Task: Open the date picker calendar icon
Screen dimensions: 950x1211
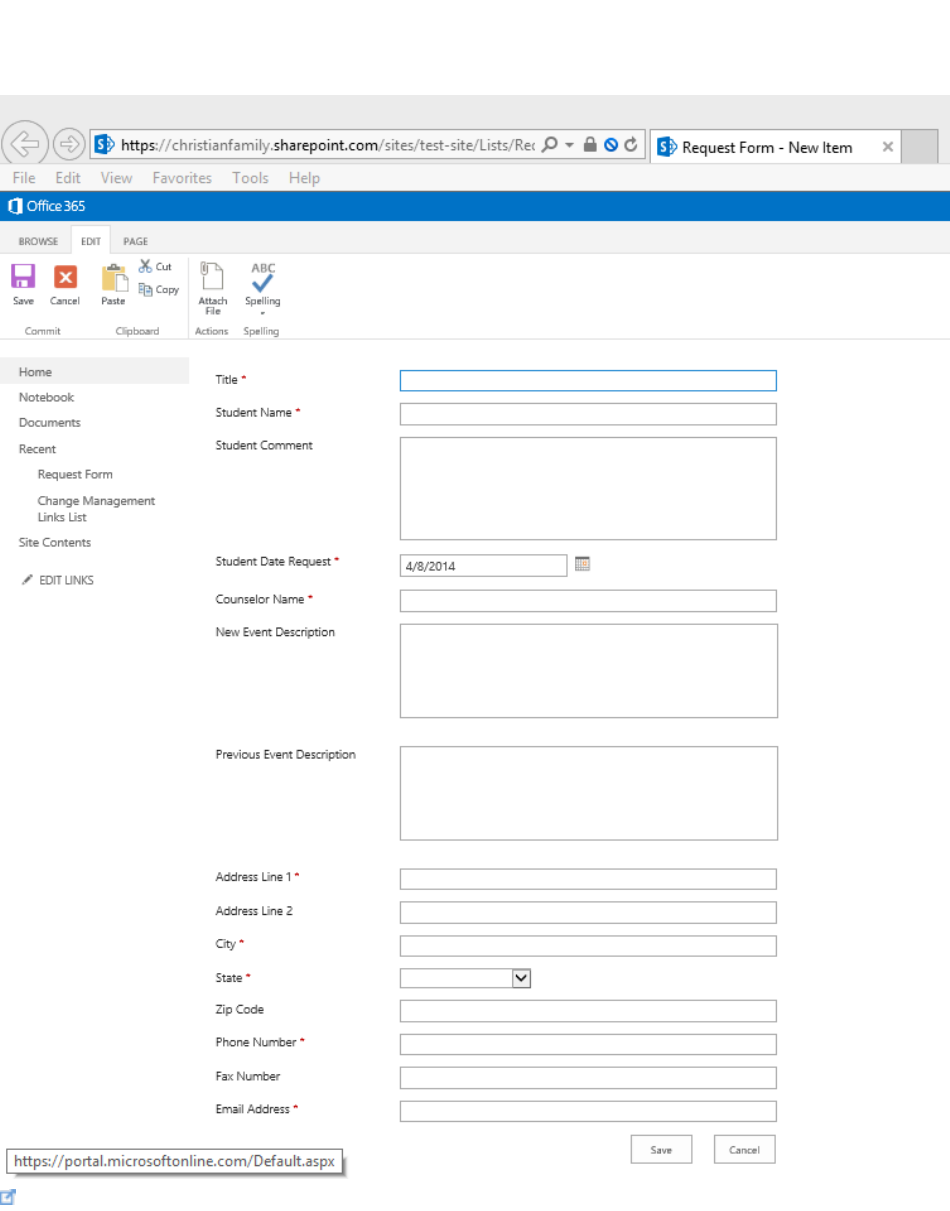Action: [x=583, y=565]
